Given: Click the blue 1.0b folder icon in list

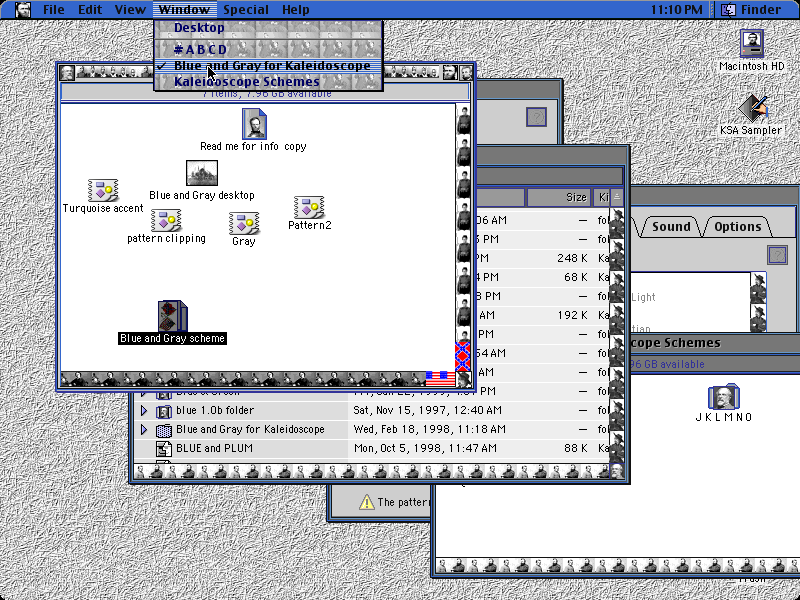Looking at the screenshot, I should 163,411.
